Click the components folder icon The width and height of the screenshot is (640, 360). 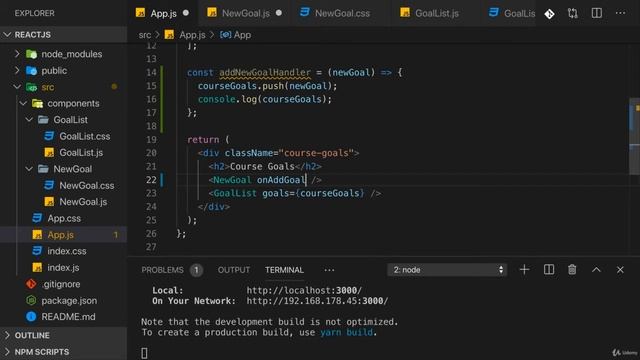tap(38, 103)
